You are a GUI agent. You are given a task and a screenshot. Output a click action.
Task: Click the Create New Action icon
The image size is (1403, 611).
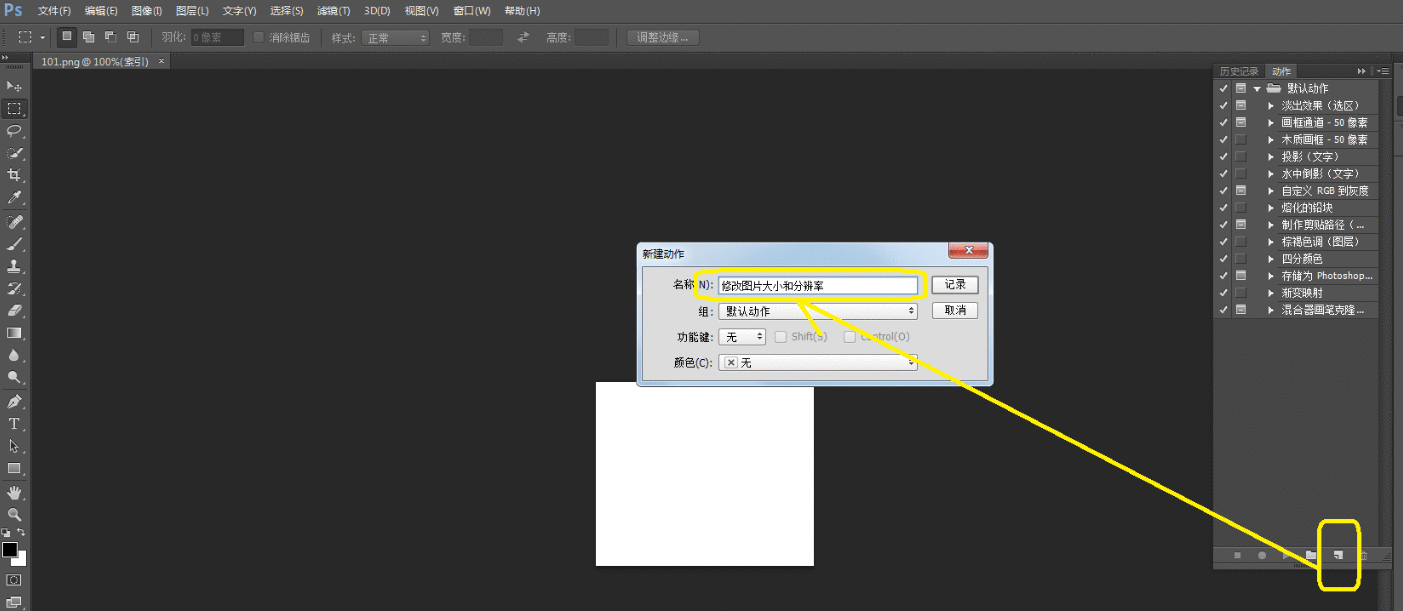coord(1337,555)
